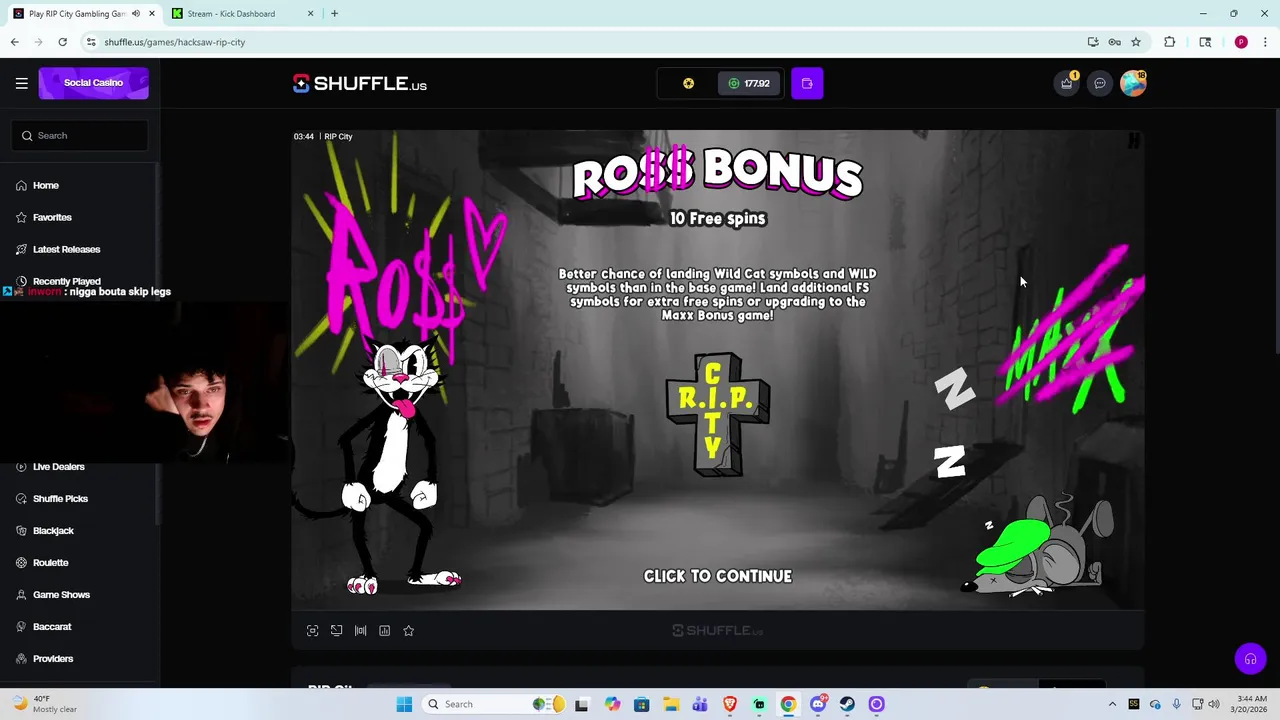Show hidden system tray icons

pyautogui.click(x=1112, y=704)
